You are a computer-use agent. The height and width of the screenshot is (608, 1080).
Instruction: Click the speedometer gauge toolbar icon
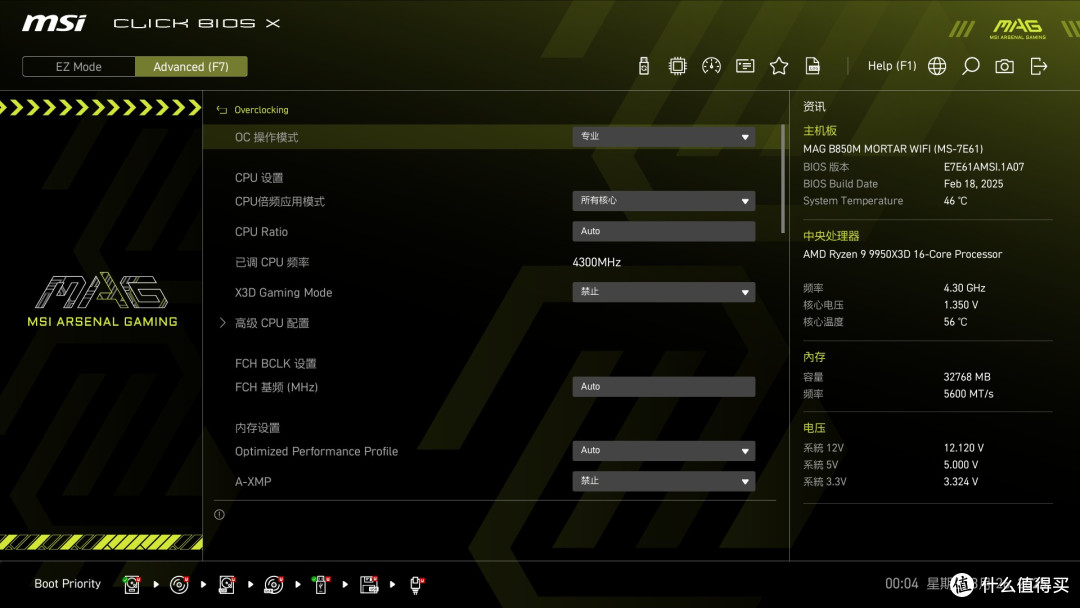coord(712,66)
